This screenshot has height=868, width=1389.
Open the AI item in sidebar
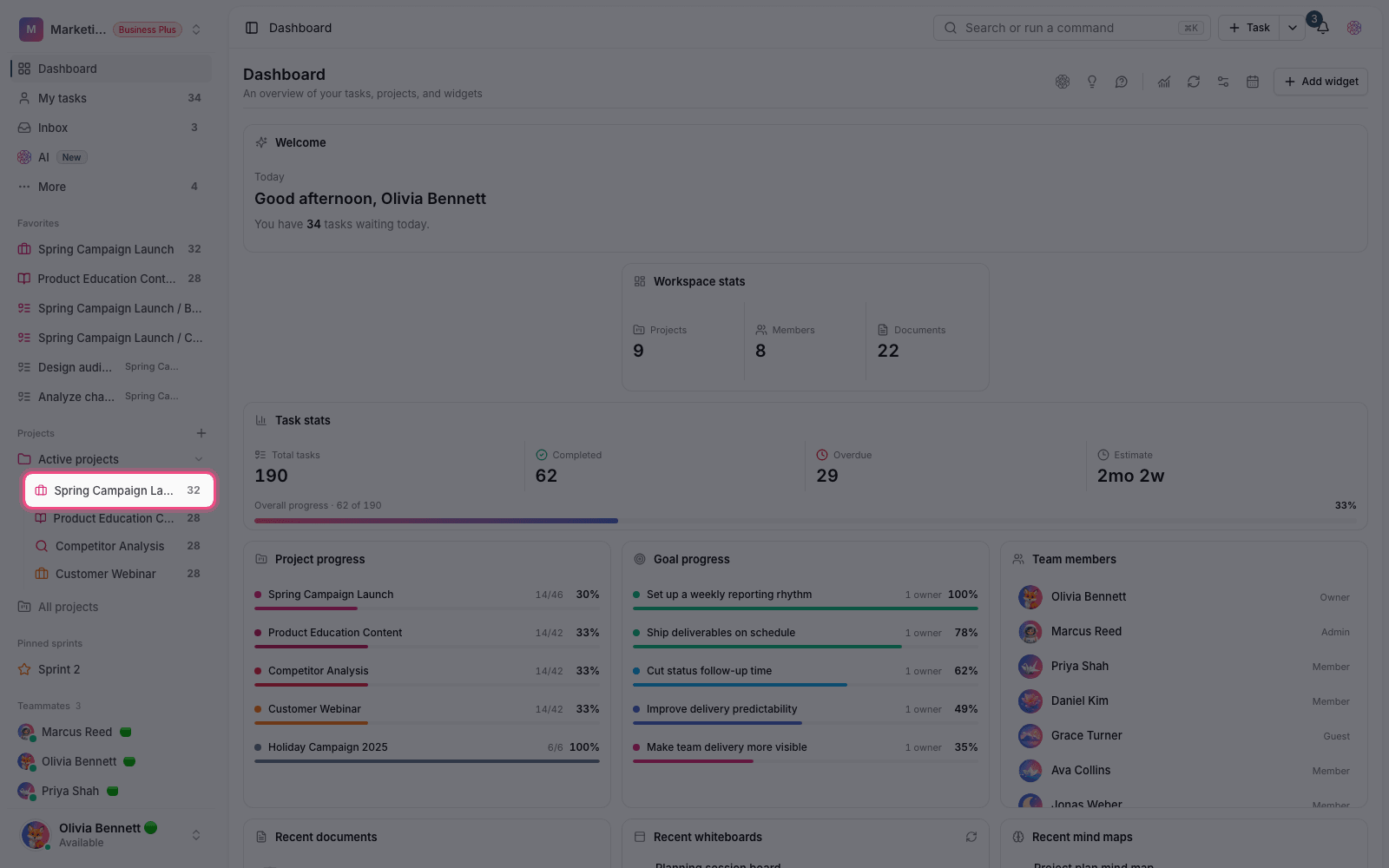coord(111,157)
